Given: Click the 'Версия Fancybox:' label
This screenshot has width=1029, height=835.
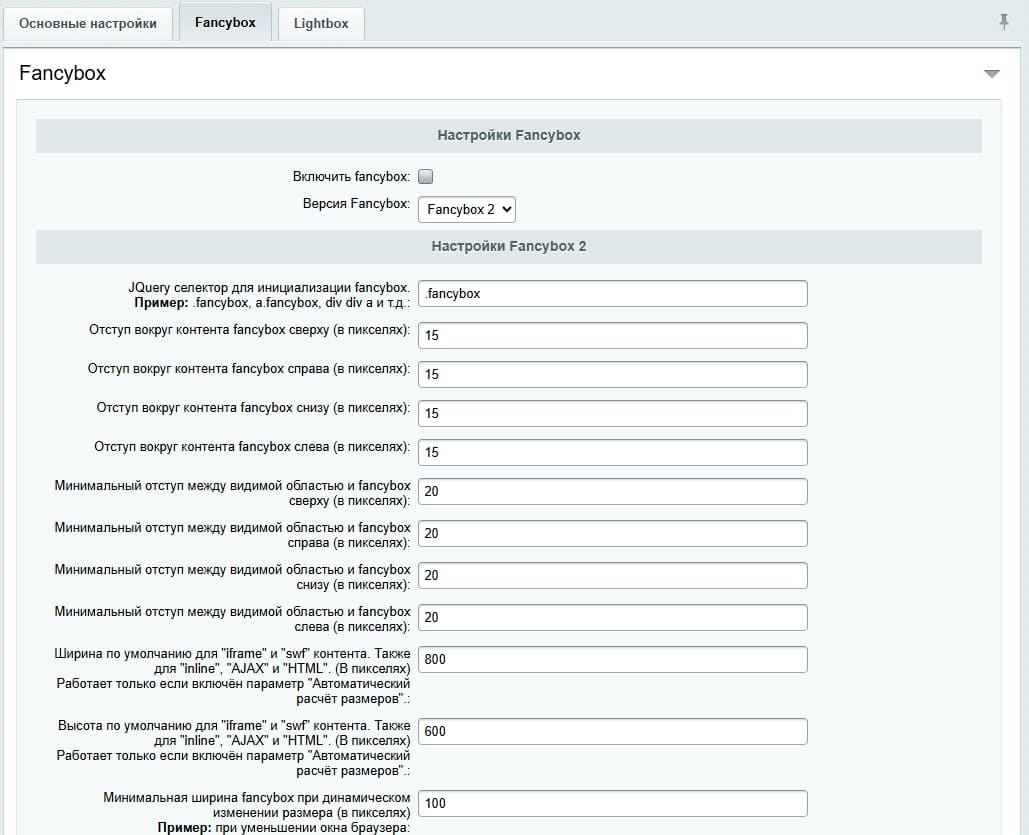Looking at the screenshot, I should [x=356, y=203].
